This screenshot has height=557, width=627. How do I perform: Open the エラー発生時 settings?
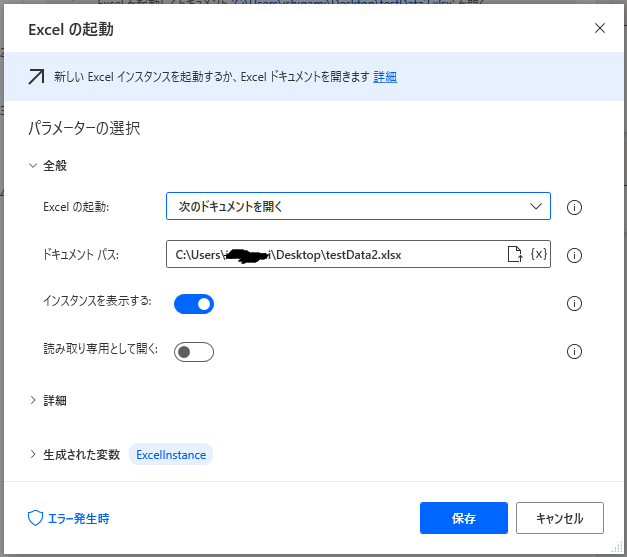(x=69, y=518)
